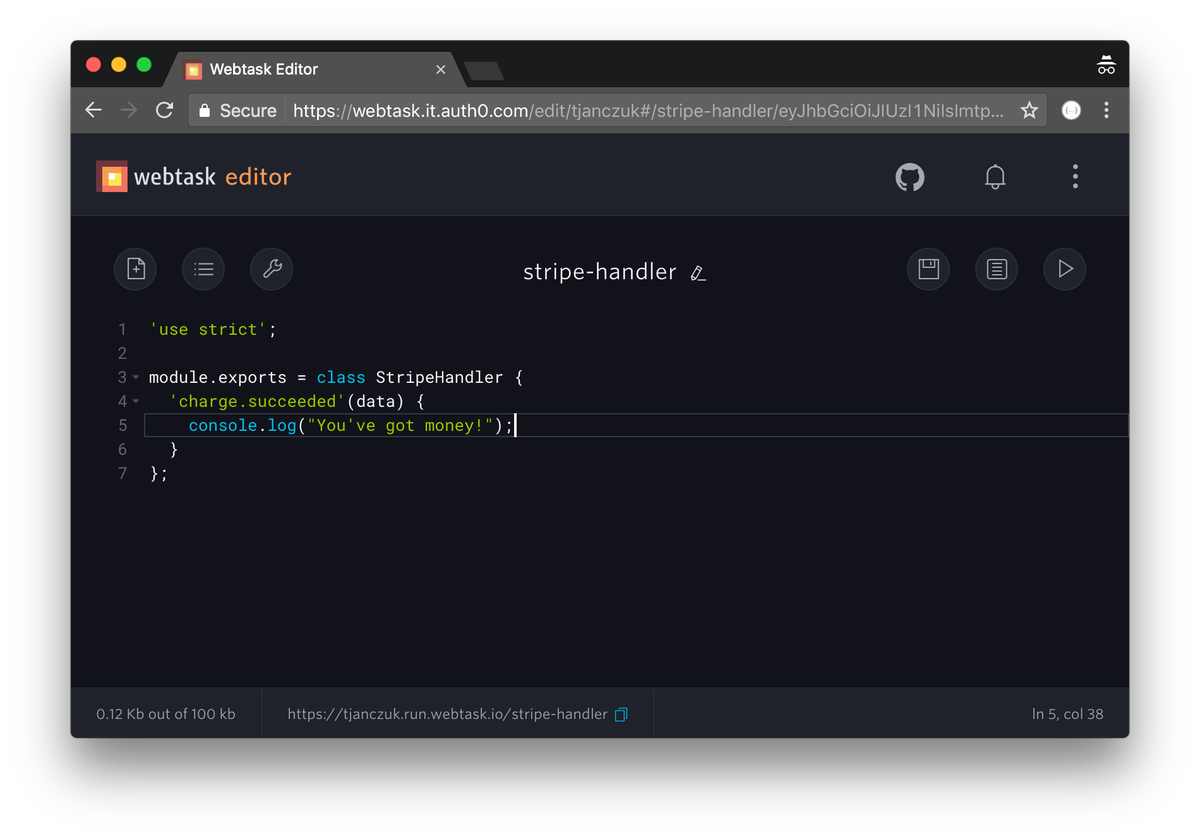1200x839 pixels.
Task: Click the stripe-handler title text
Action: pyautogui.click(x=600, y=272)
